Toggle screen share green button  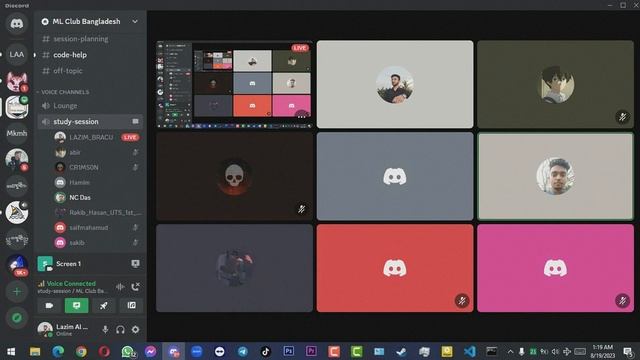pos(76,305)
